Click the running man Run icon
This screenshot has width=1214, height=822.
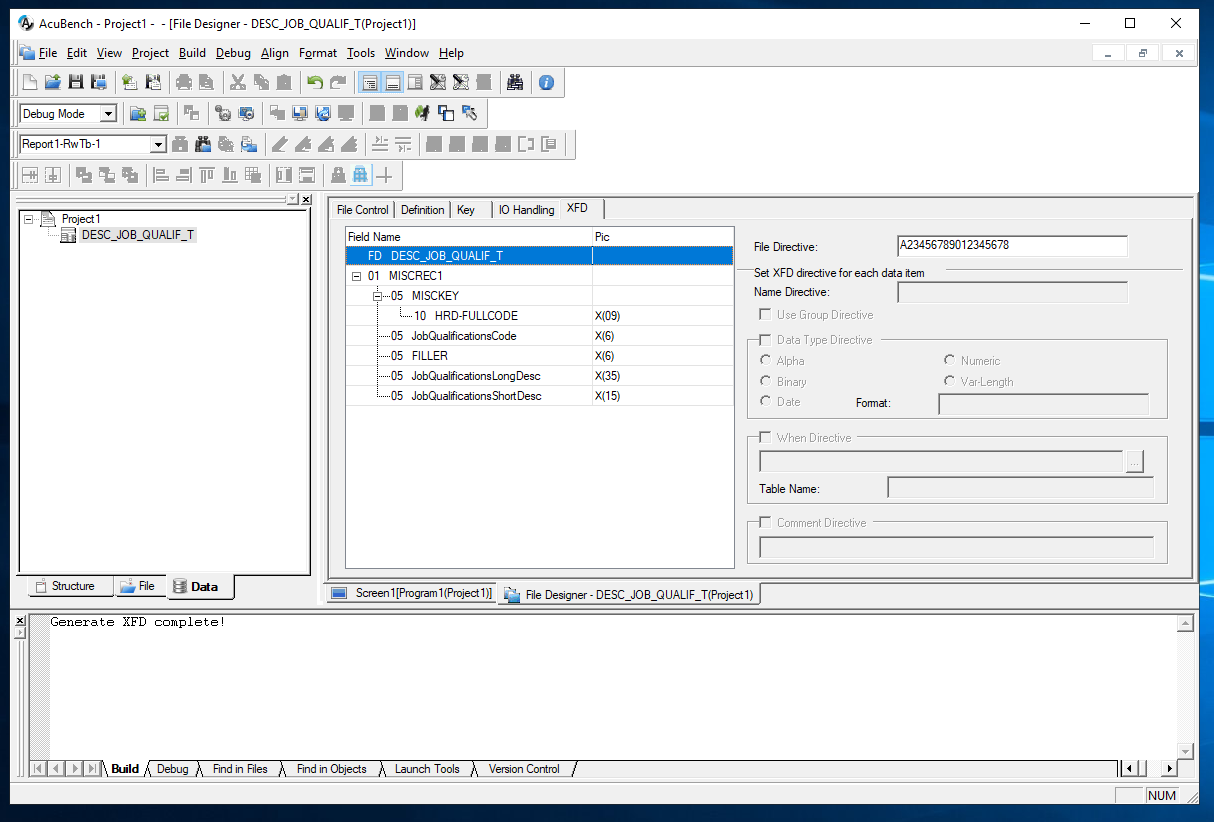[422, 114]
